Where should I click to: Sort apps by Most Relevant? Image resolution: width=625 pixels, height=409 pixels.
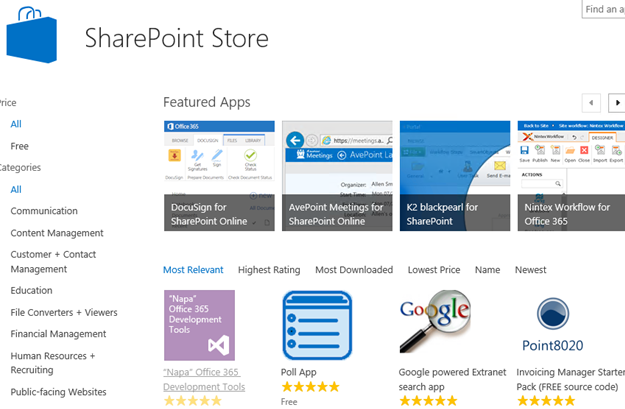[193, 270]
